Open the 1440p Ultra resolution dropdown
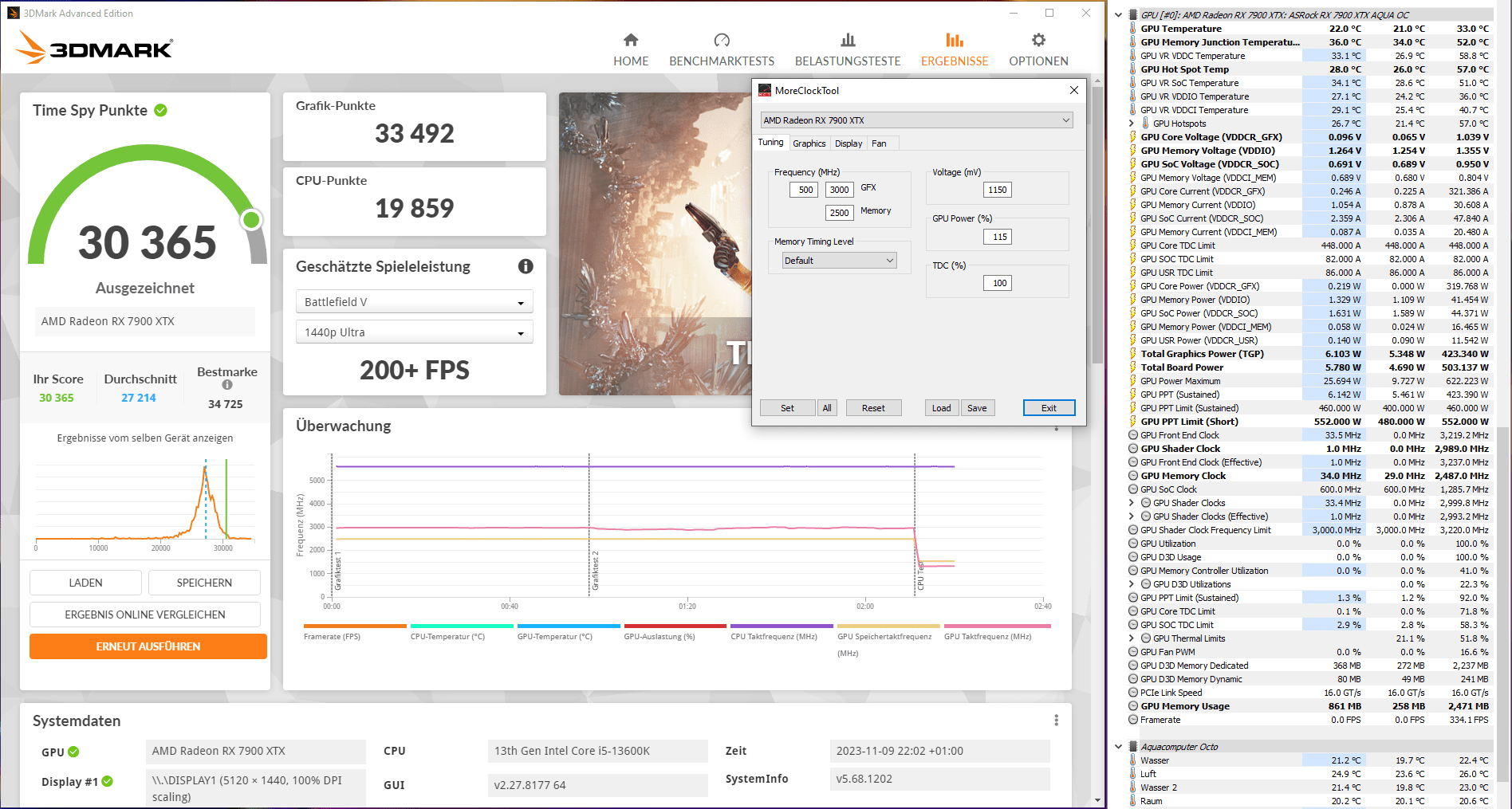 [413, 332]
